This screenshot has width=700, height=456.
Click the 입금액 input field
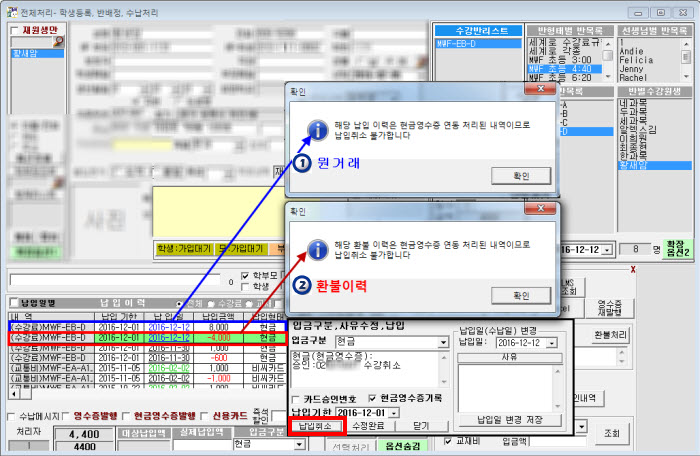click(558, 441)
